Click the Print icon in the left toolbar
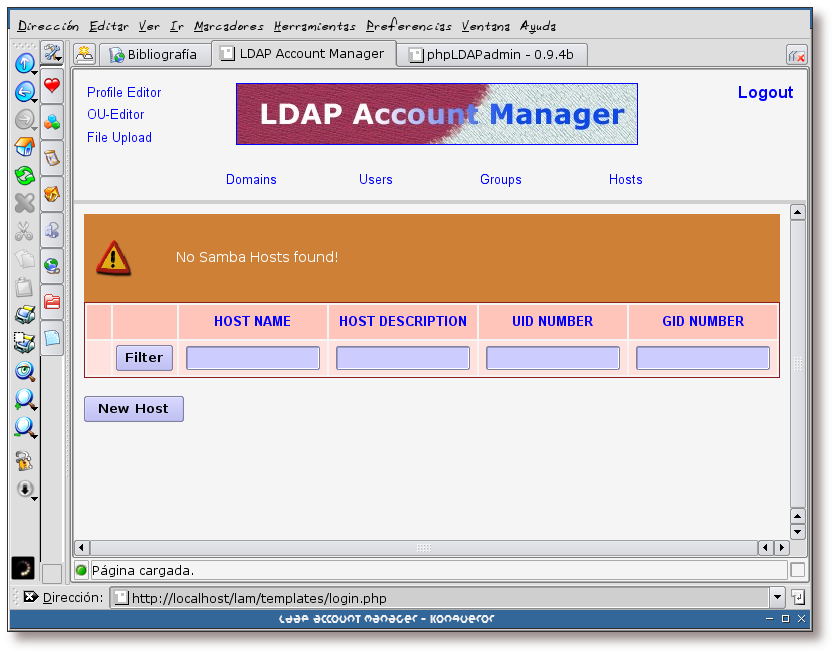836x655 pixels. pos(24,315)
